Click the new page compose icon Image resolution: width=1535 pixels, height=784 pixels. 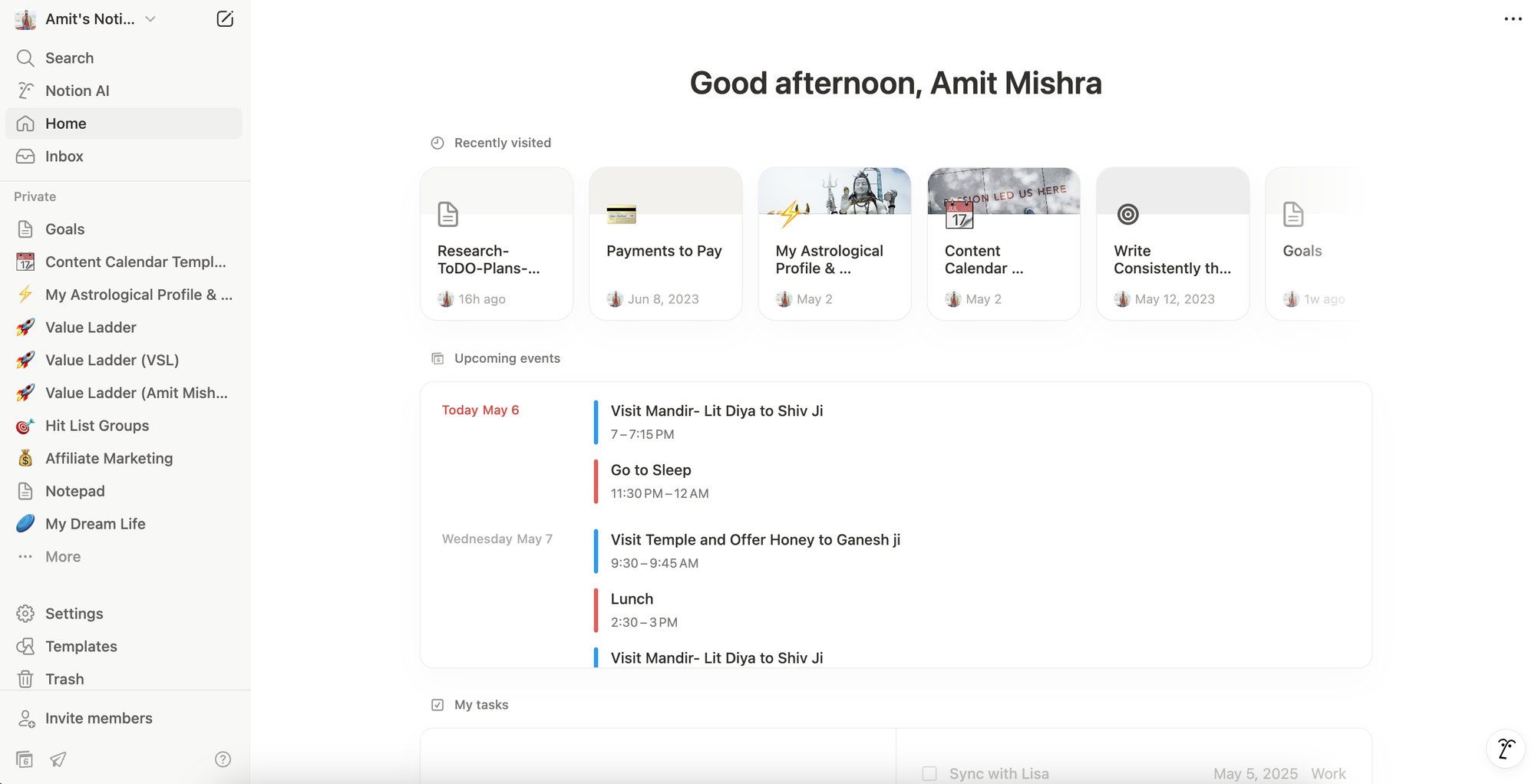click(x=225, y=19)
